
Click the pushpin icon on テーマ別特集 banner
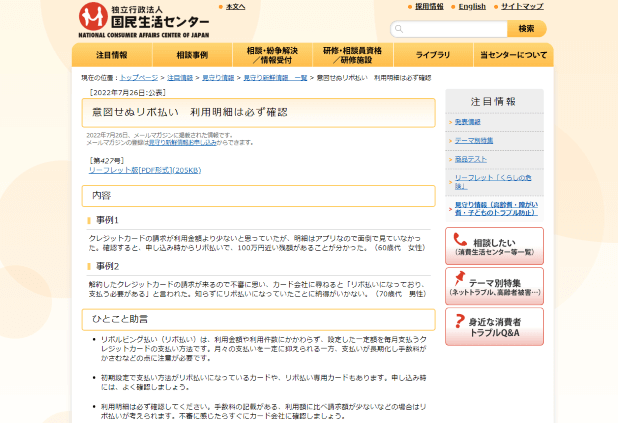pos(459,278)
